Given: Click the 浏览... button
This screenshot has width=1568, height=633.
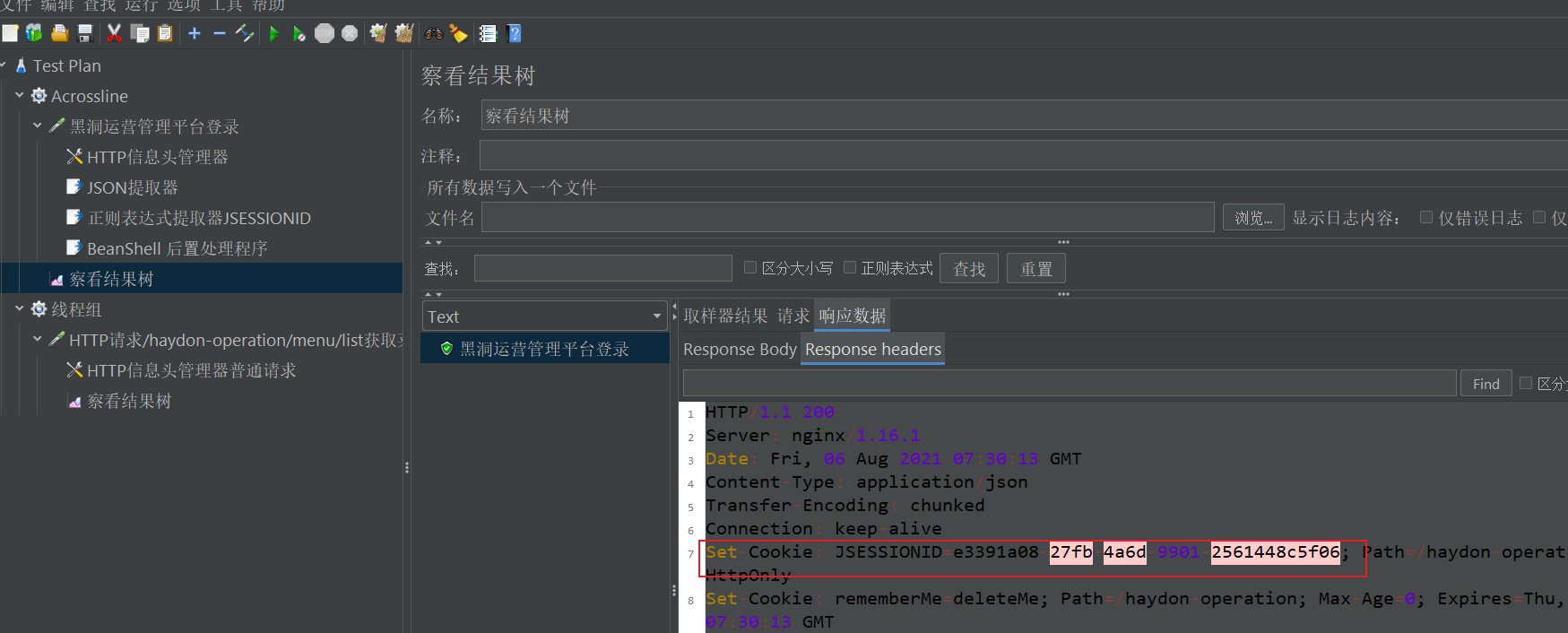Looking at the screenshot, I should click(x=1253, y=217).
